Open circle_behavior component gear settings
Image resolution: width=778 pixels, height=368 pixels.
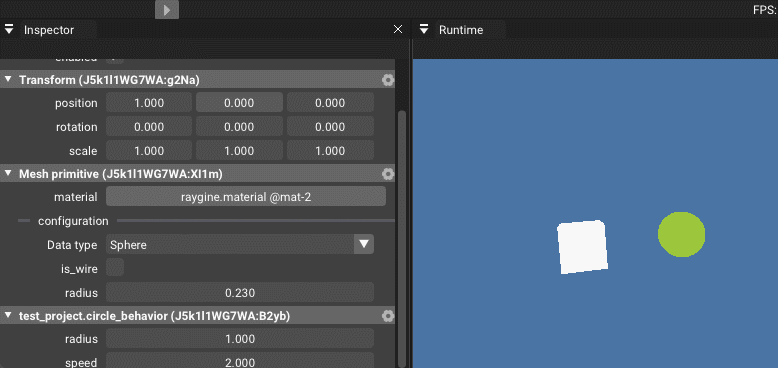[388, 316]
